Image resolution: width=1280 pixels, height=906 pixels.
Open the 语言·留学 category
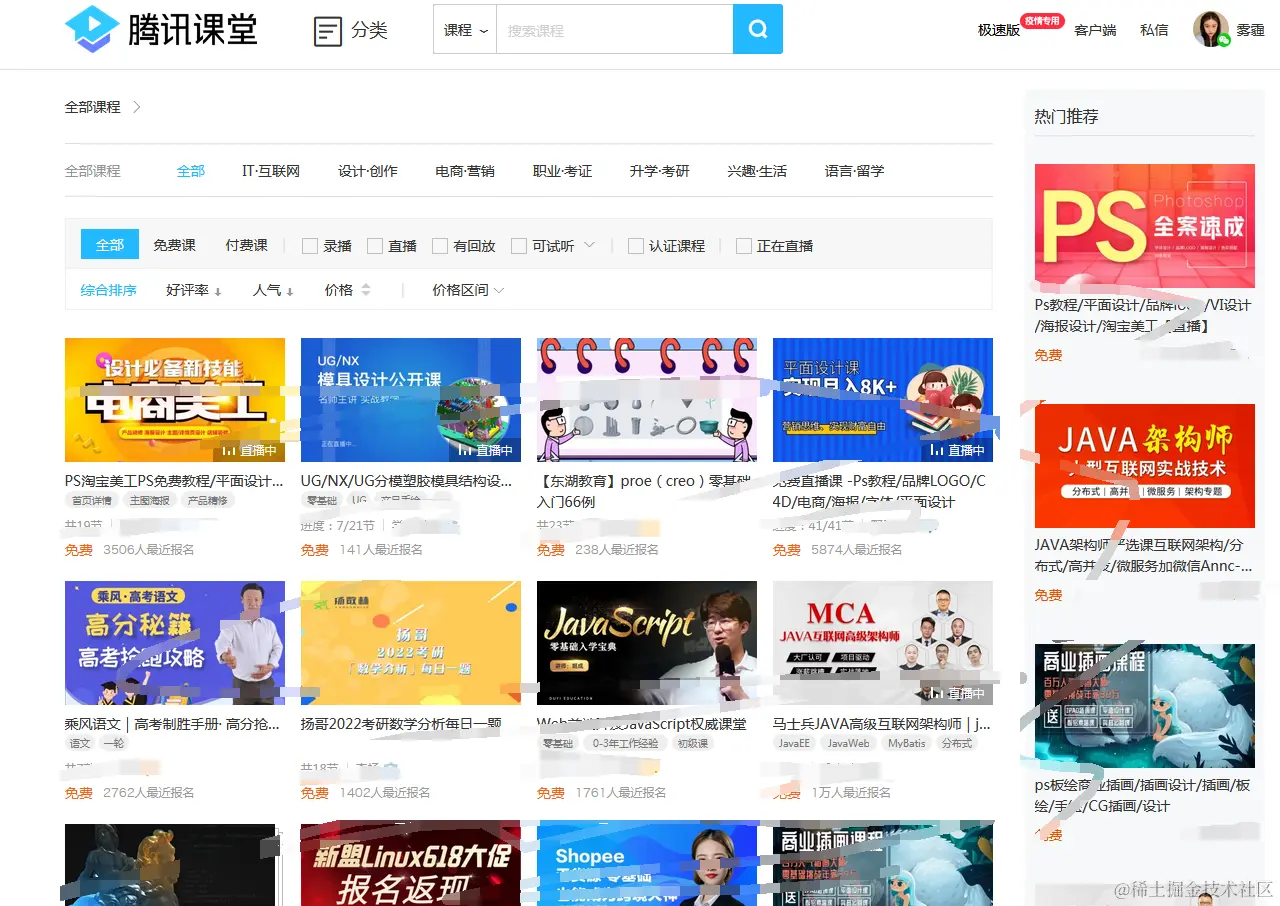coord(855,171)
